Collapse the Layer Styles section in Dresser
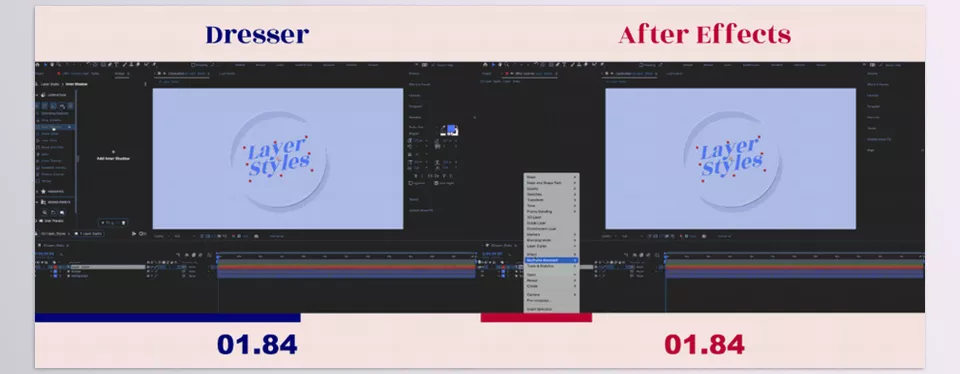Image resolution: width=960 pixels, height=374 pixels. (37, 95)
